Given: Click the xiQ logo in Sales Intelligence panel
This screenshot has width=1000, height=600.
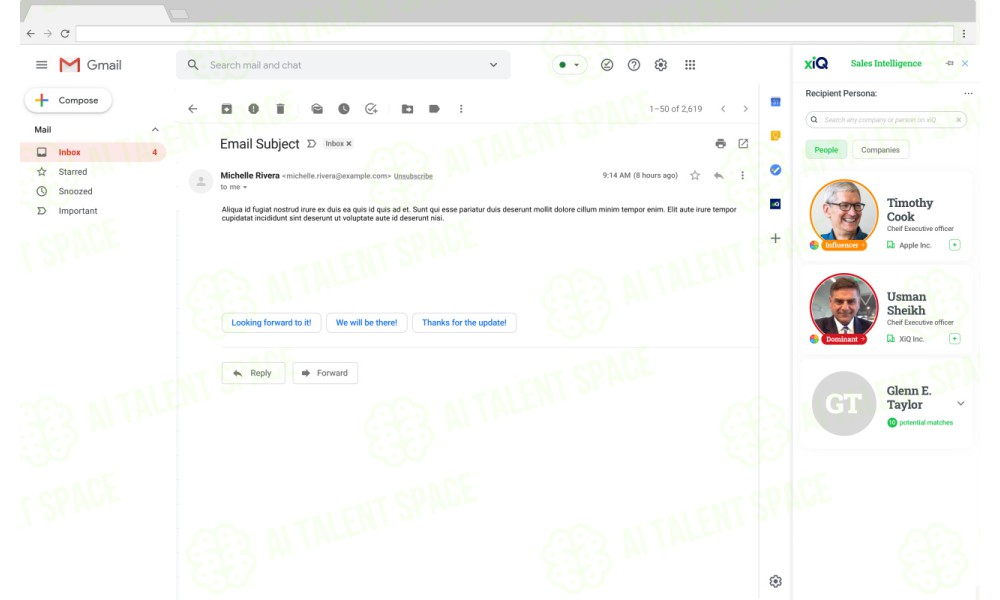Looking at the screenshot, I should pyautogui.click(x=816, y=63).
